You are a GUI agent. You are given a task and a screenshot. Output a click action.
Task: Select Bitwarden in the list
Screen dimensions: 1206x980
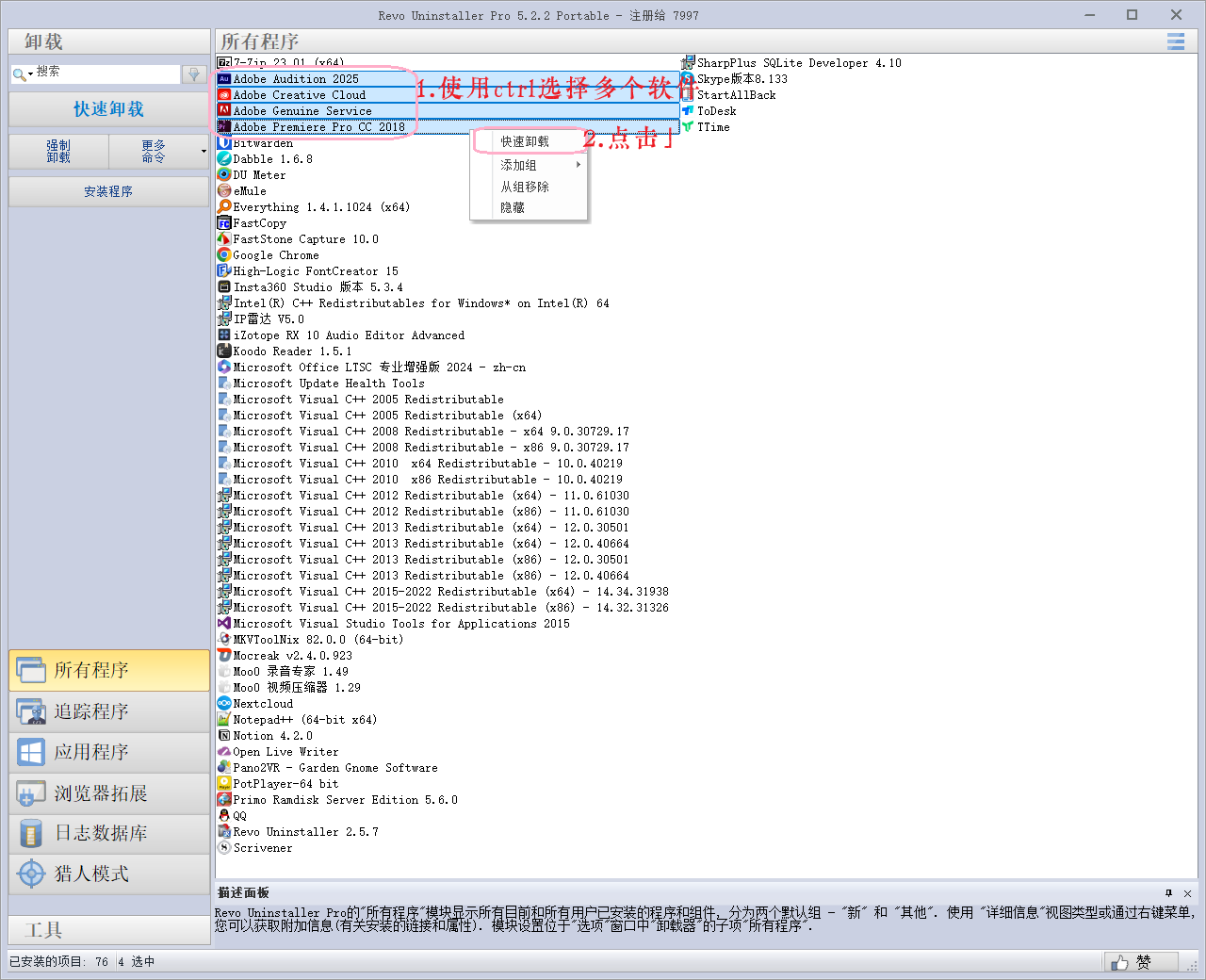coord(255,143)
